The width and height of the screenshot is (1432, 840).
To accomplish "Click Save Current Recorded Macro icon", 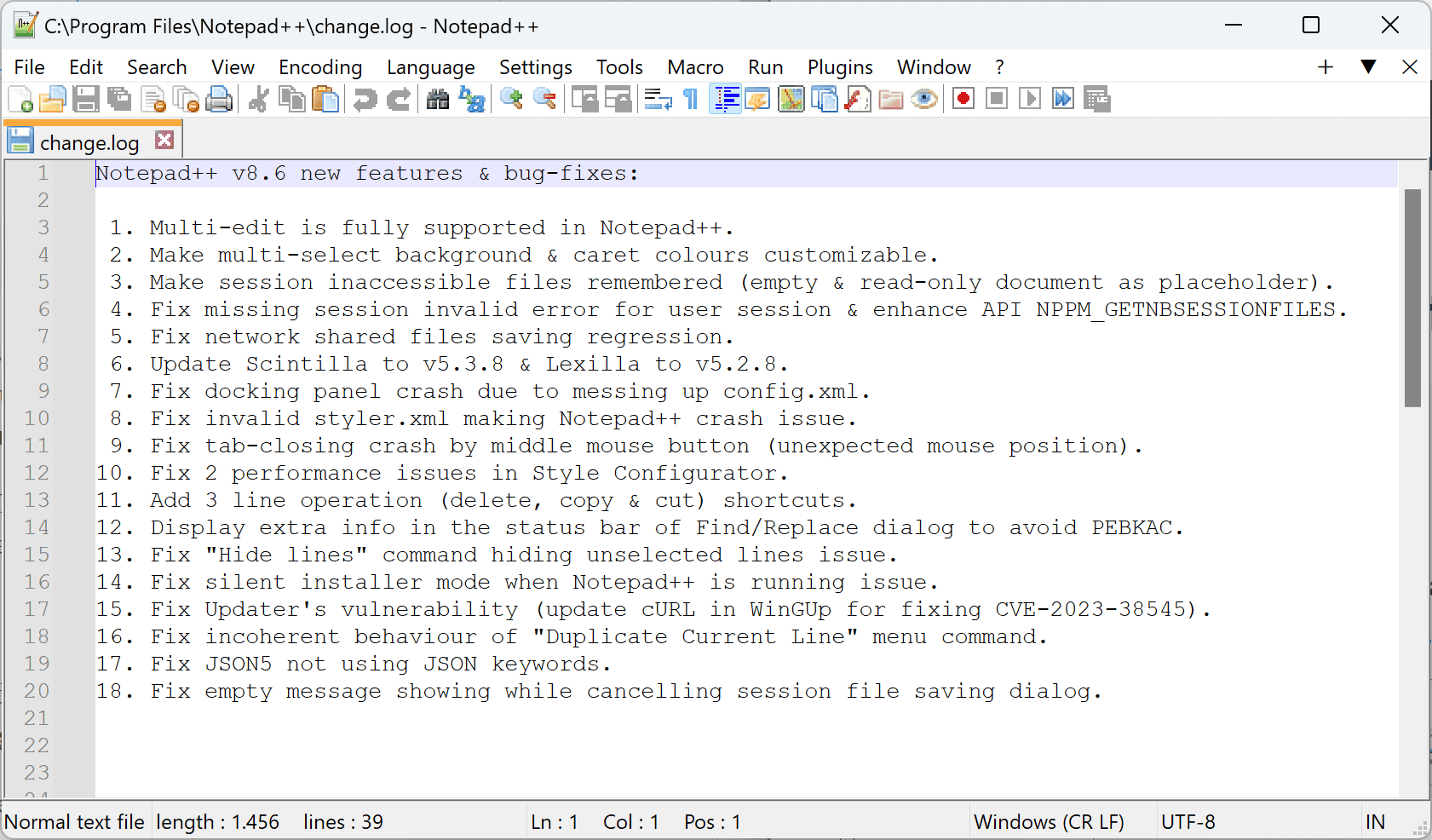I will point(1097,100).
